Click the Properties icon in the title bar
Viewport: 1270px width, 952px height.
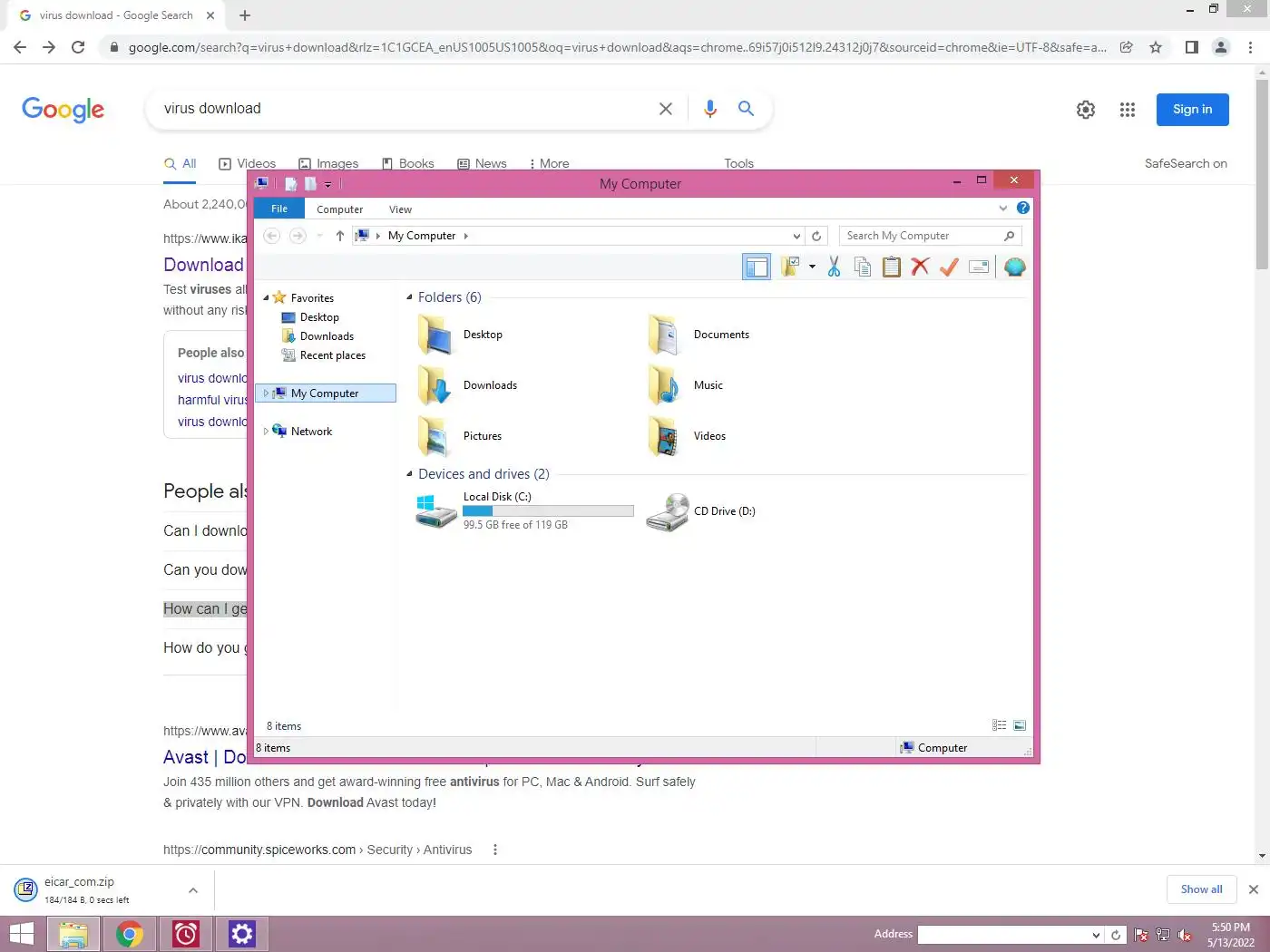tap(291, 184)
